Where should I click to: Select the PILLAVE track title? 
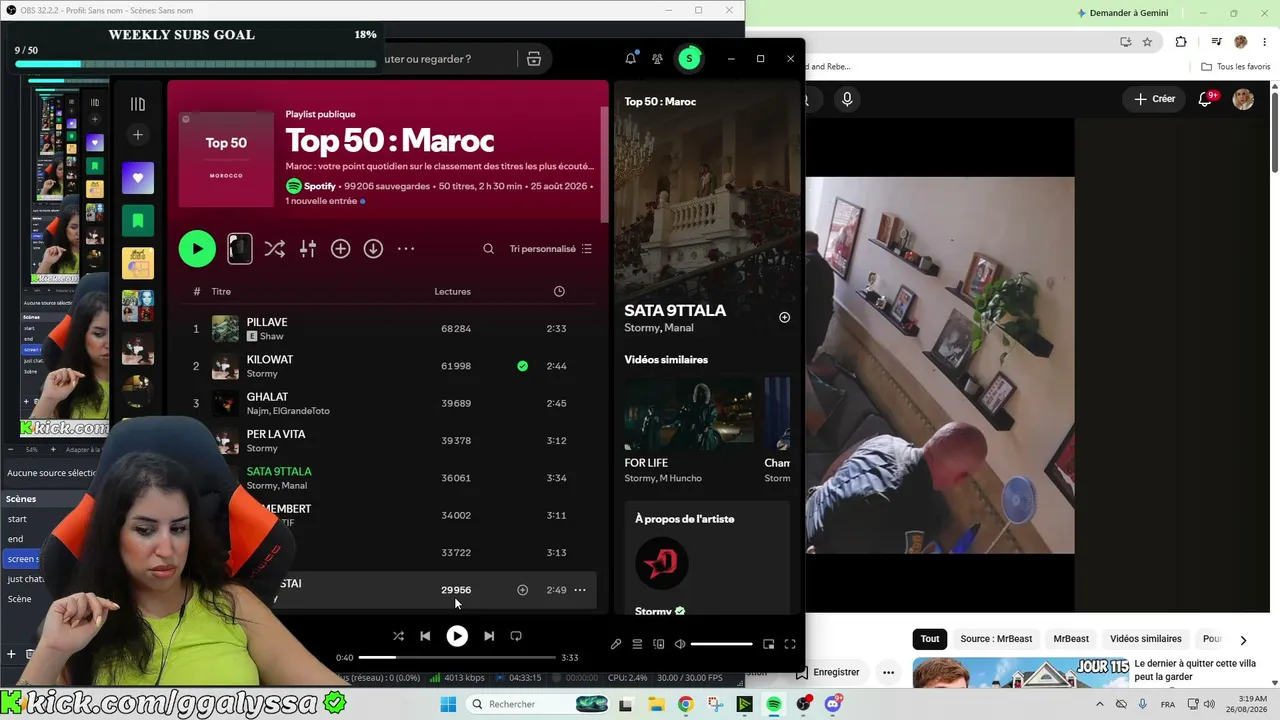click(x=267, y=322)
